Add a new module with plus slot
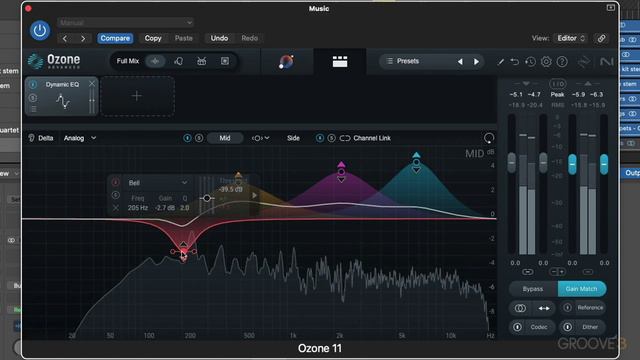 tap(137, 96)
